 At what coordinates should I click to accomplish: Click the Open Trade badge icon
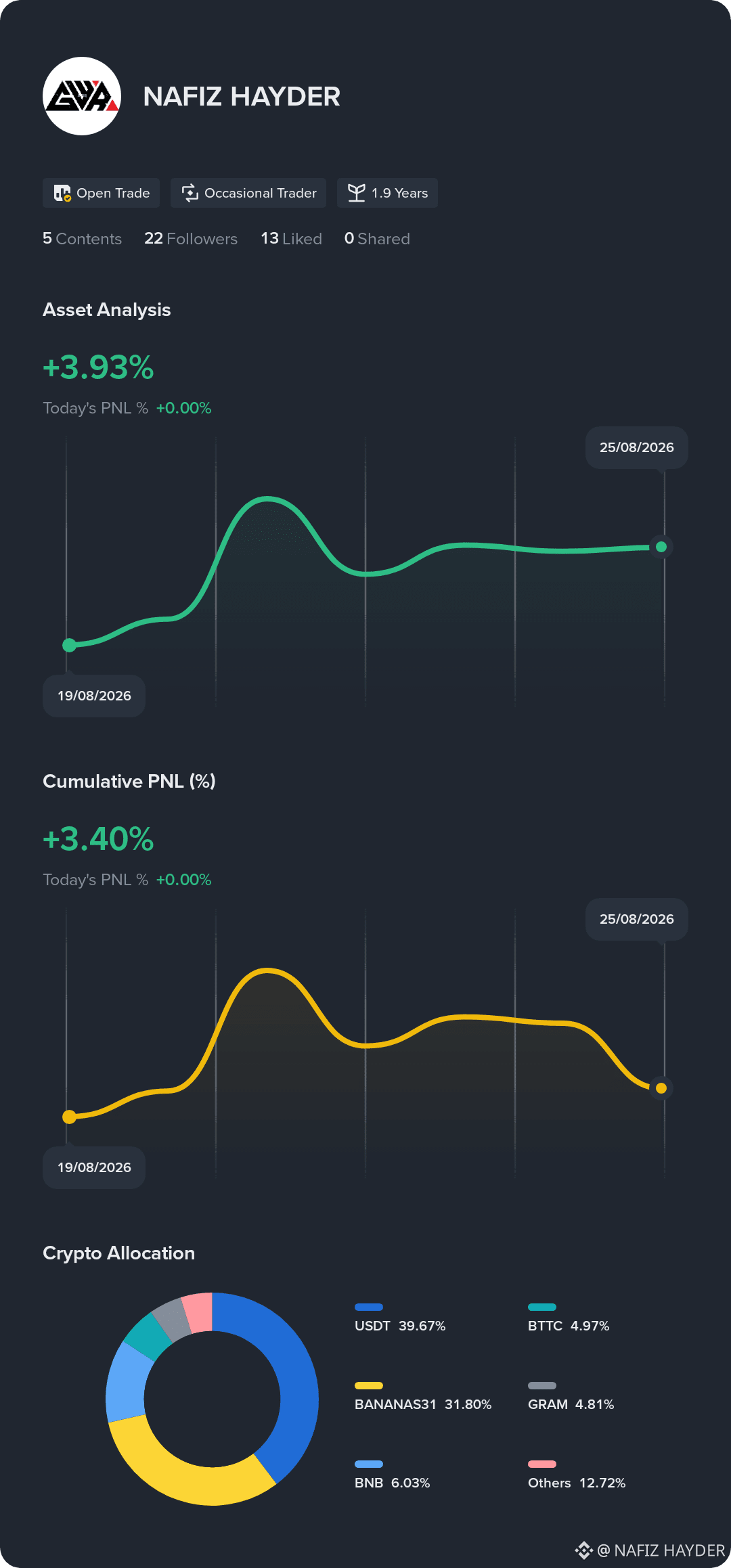coord(62,194)
